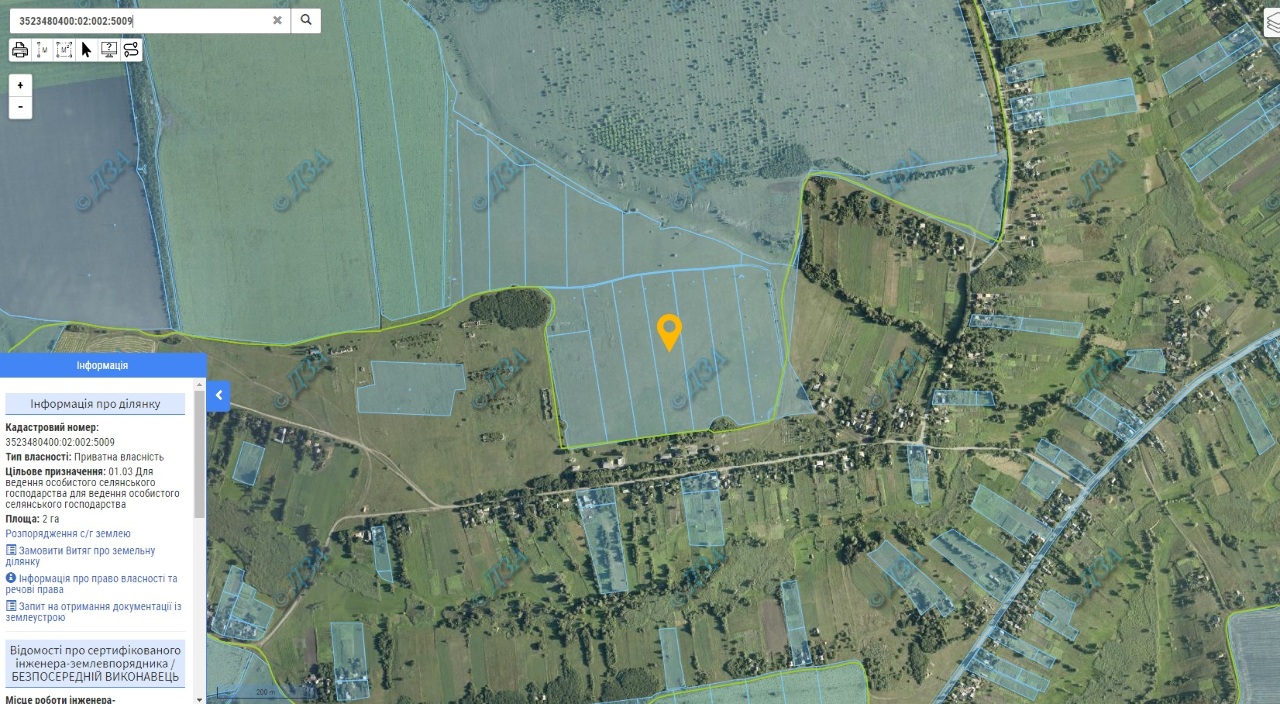The width and height of the screenshot is (1280, 704).
Task: Open Запит на отримання документації link
Action: (x=94, y=611)
